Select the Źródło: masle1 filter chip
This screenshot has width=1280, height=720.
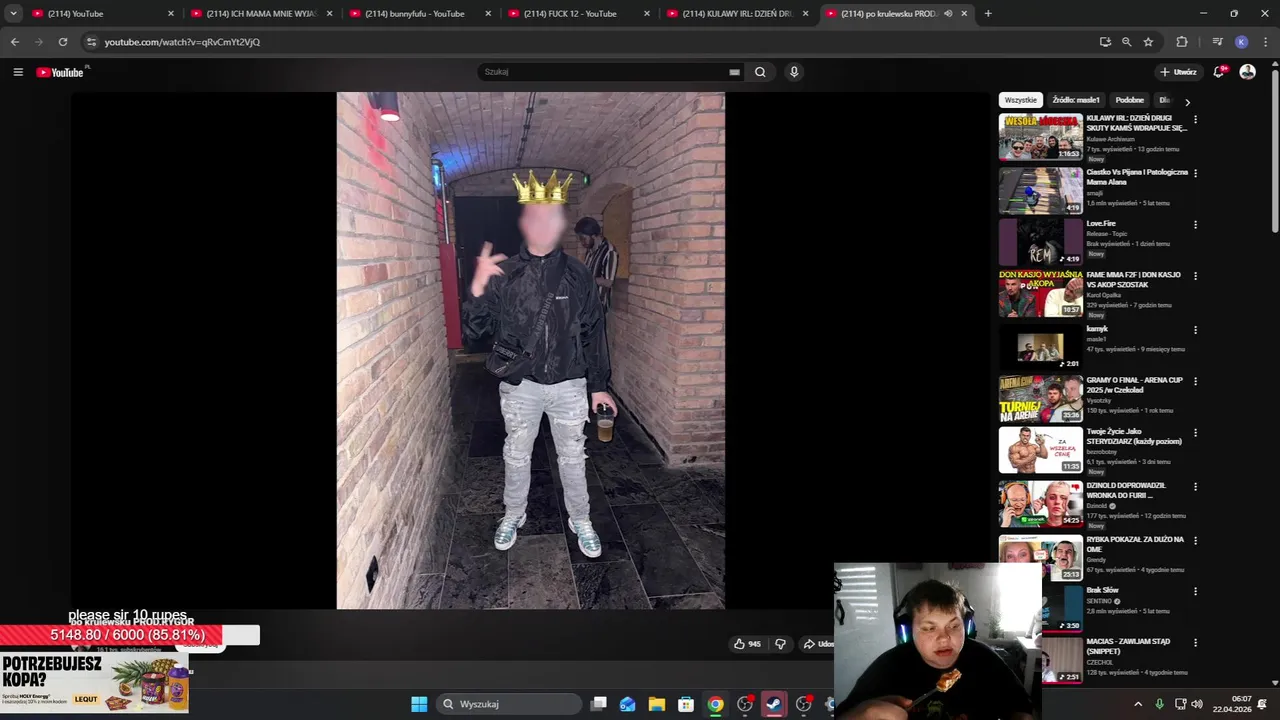point(1076,100)
